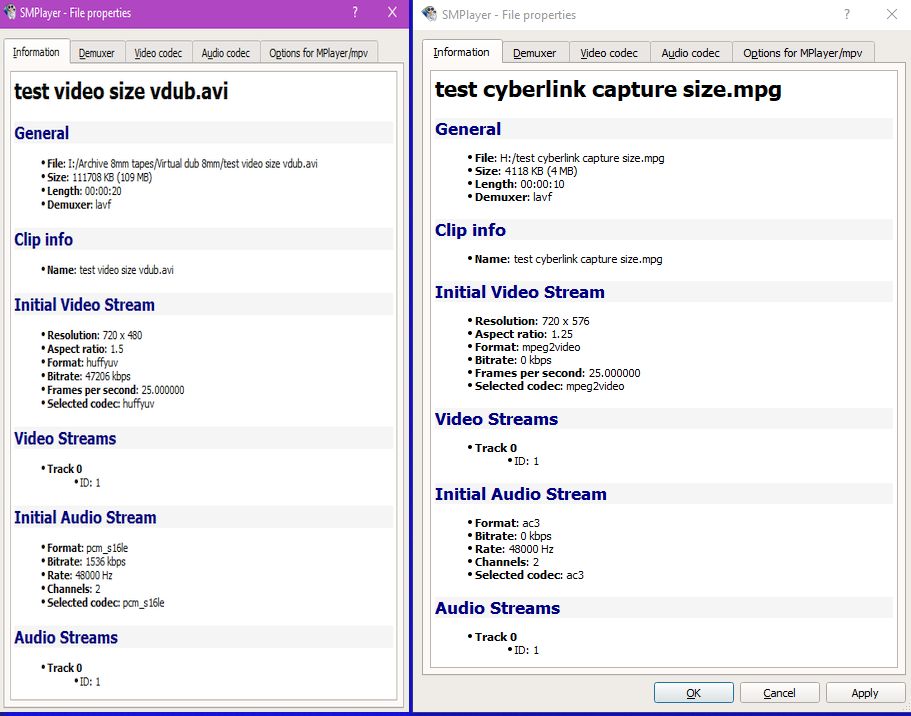This screenshot has width=911, height=716.
Task: Click the Cancel button
Action: pyautogui.click(x=779, y=693)
